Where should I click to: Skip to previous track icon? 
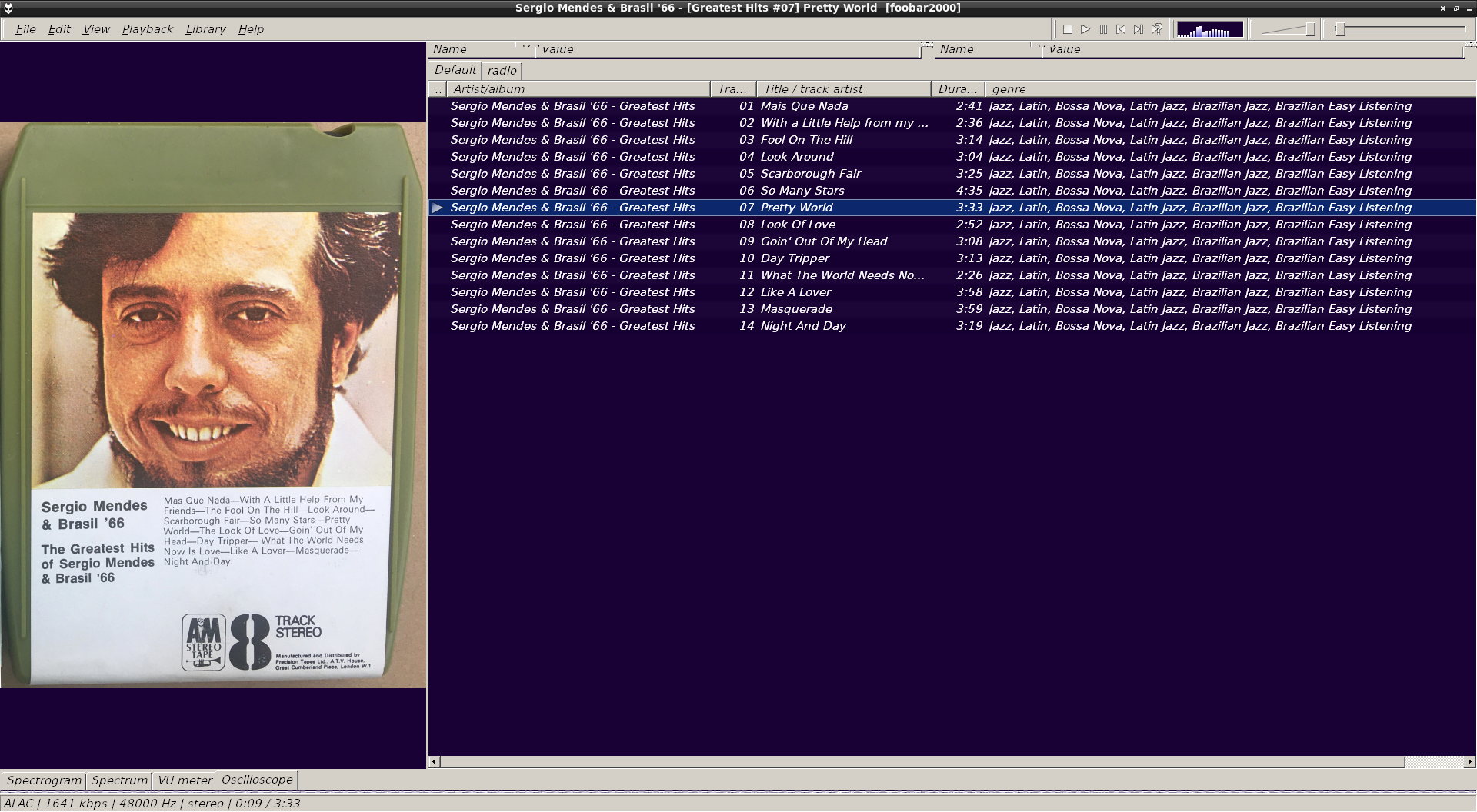[x=1121, y=29]
